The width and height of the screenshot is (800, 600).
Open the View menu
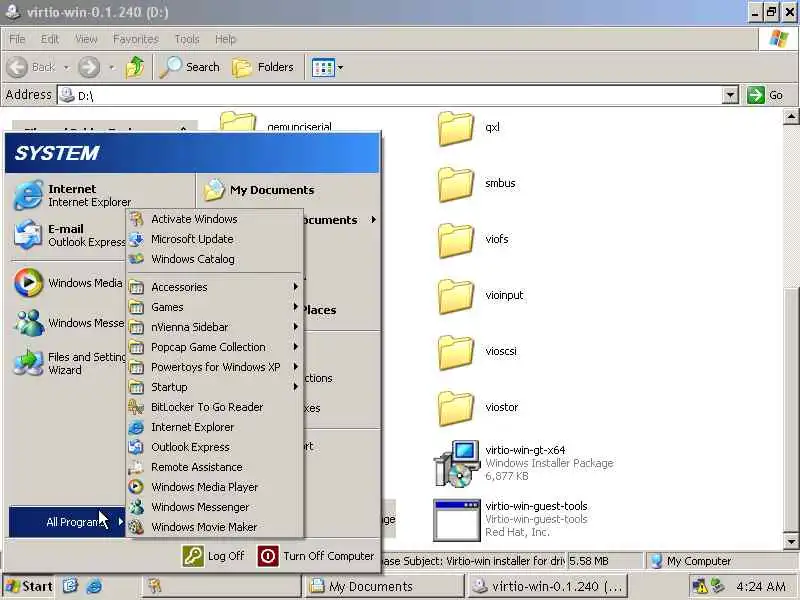point(86,39)
